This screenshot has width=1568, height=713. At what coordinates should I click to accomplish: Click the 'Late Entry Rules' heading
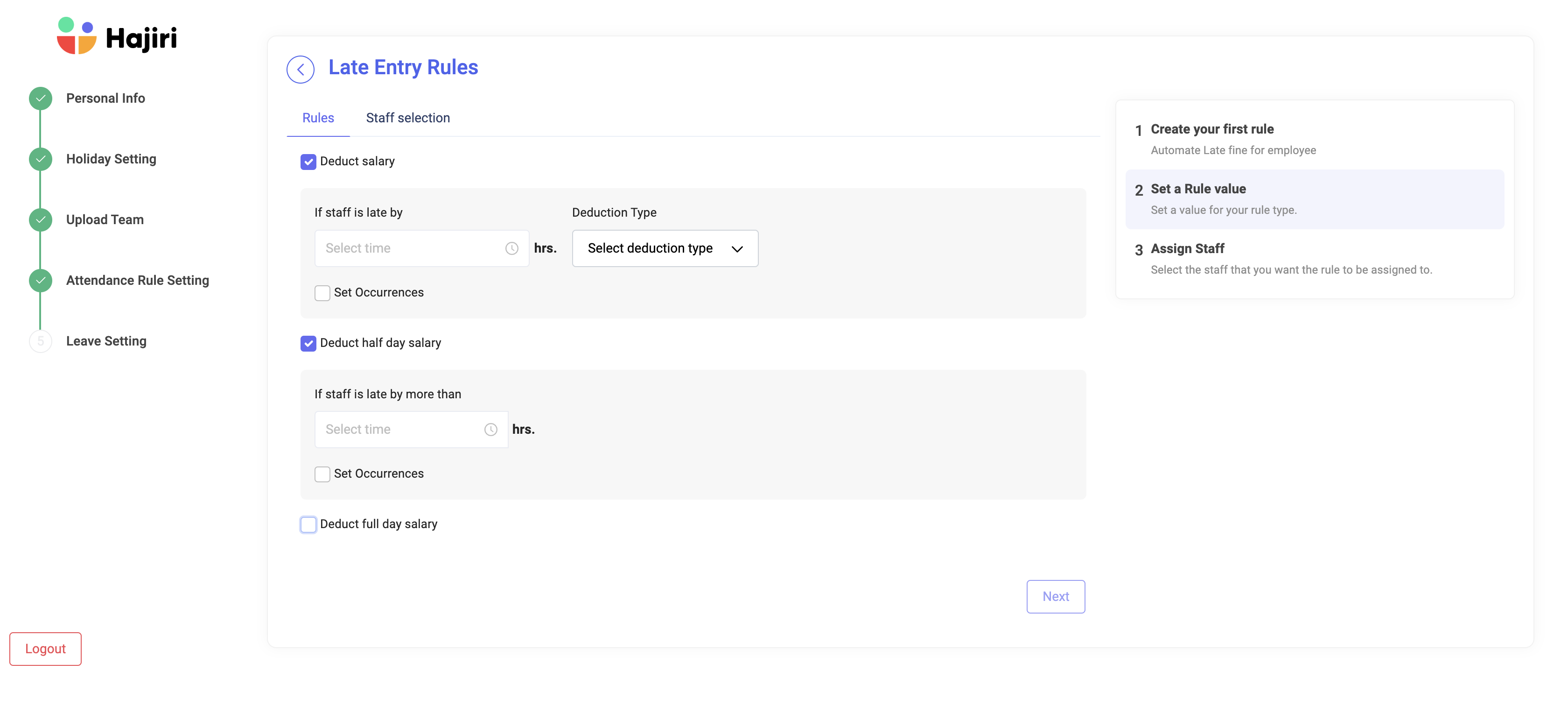pos(403,68)
